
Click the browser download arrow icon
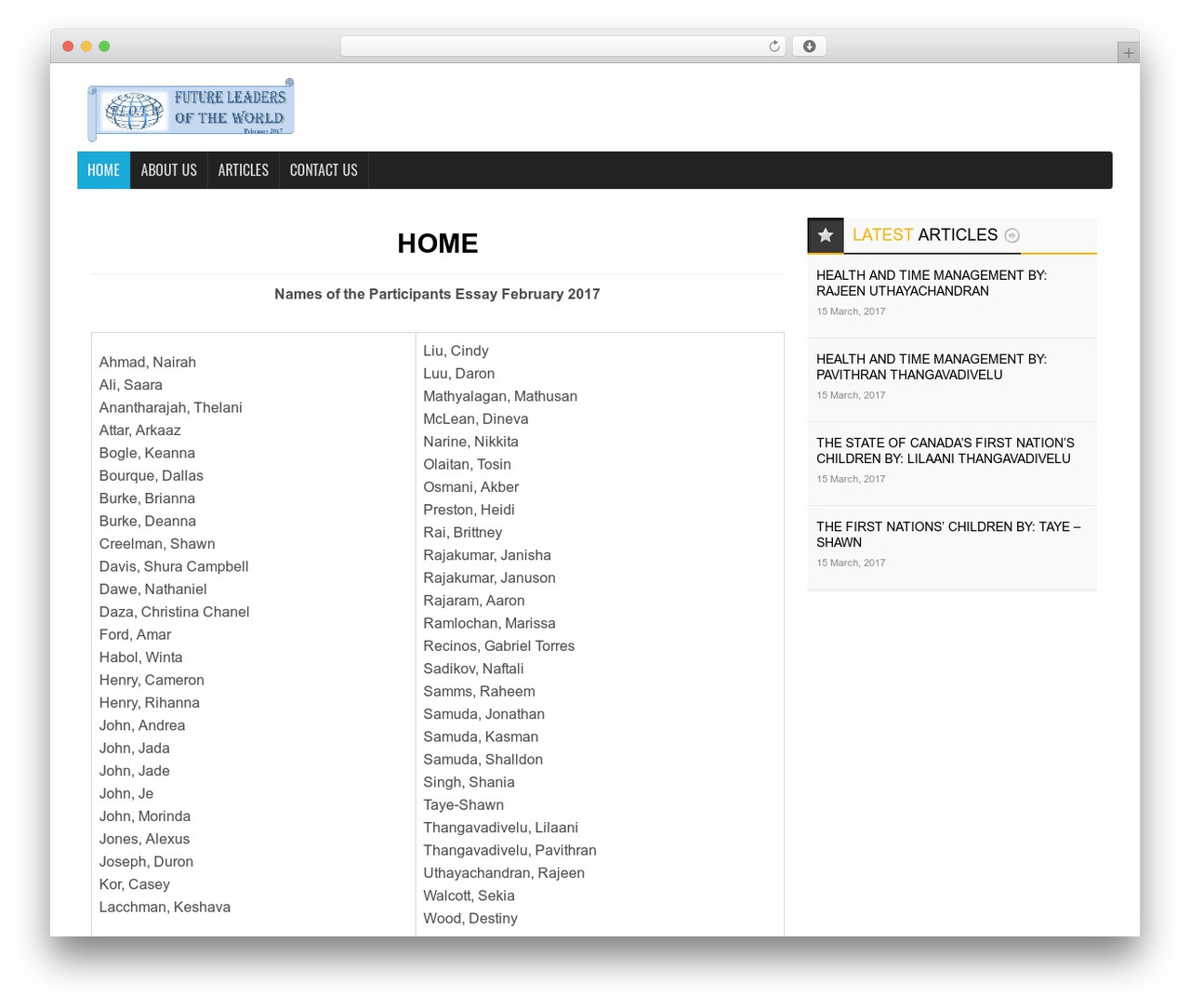(x=809, y=46)
